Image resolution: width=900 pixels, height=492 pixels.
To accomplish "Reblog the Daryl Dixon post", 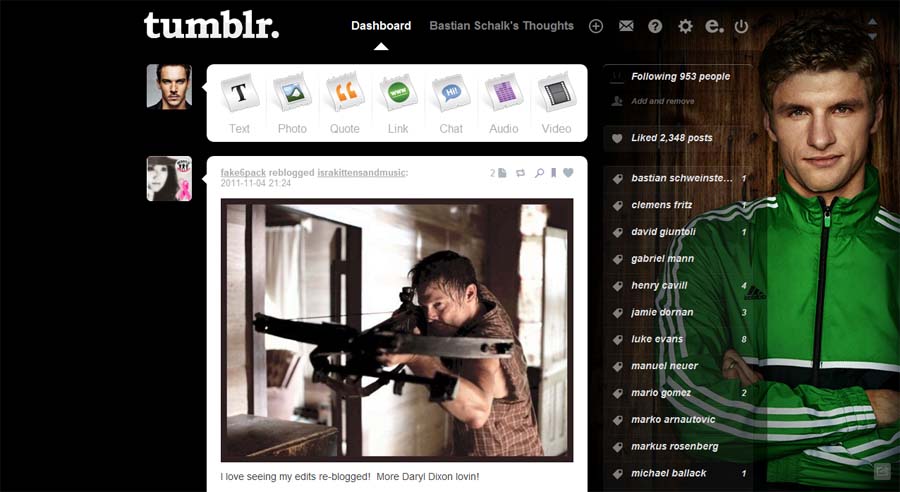I will (521, 173).
